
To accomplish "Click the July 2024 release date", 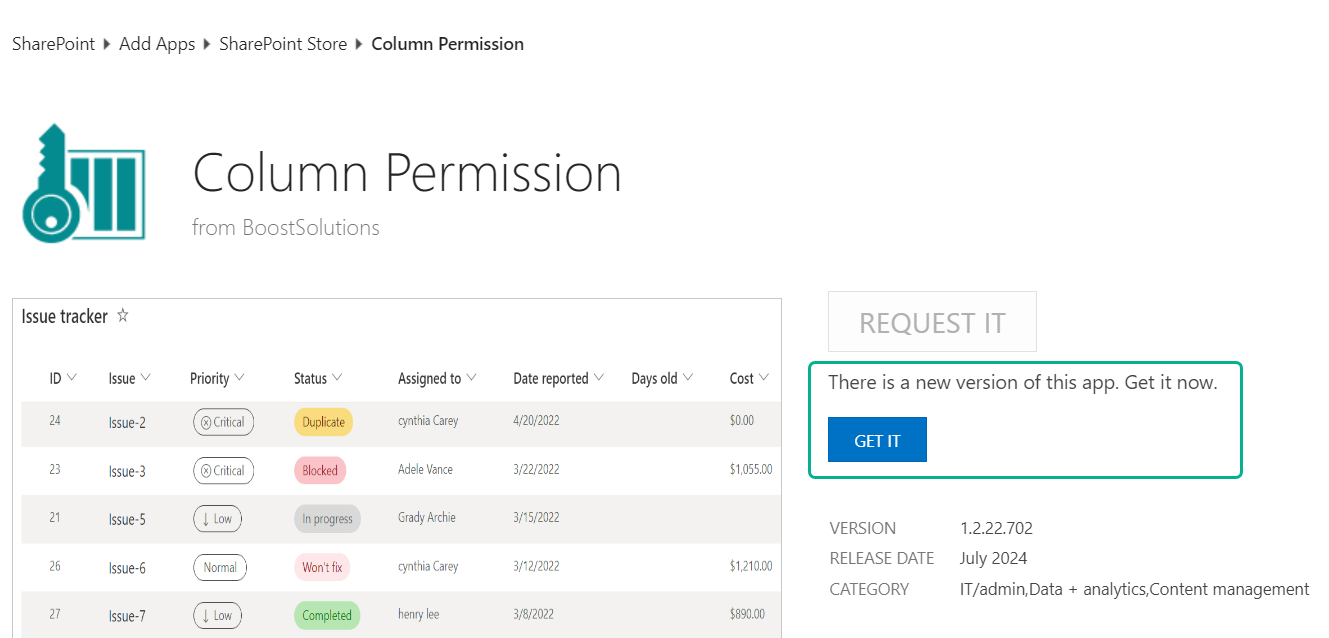I will (993, 558).
